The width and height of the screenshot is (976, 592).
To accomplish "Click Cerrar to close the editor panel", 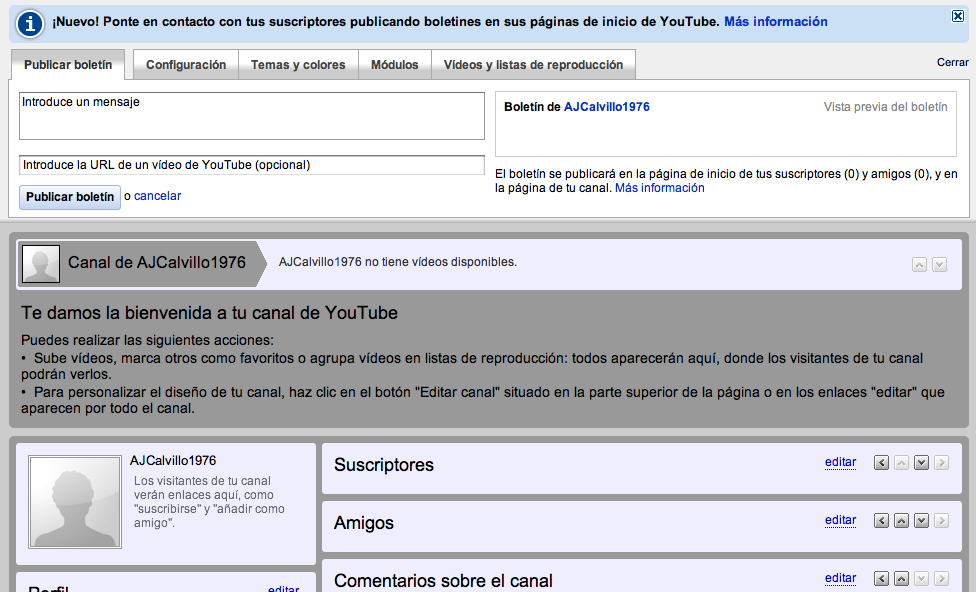I will tap(952, 62).
